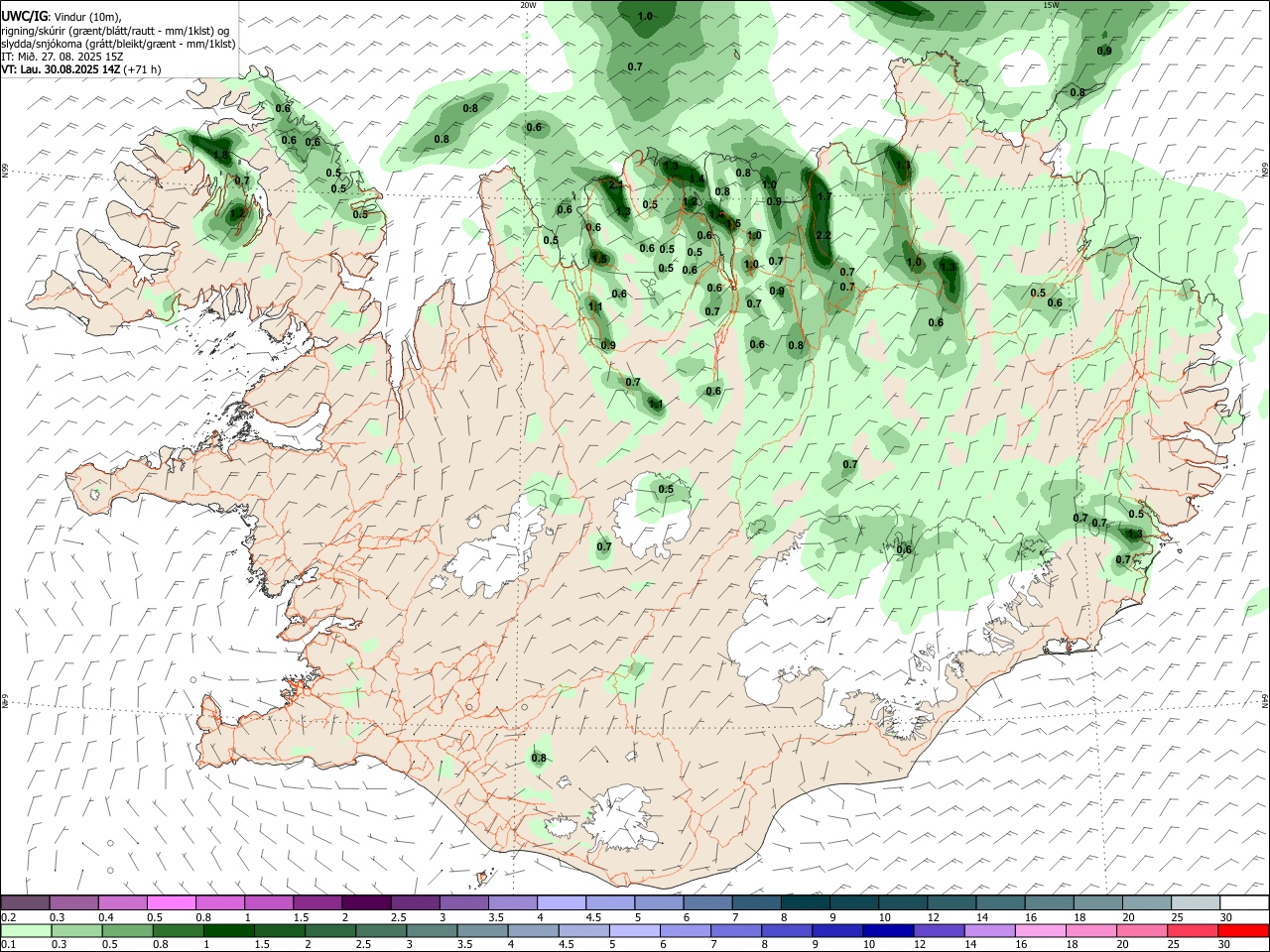The image size is (1270, 952).
Task: Click the '0.2' label in the snow legend
Action: (x=10, y=917)
